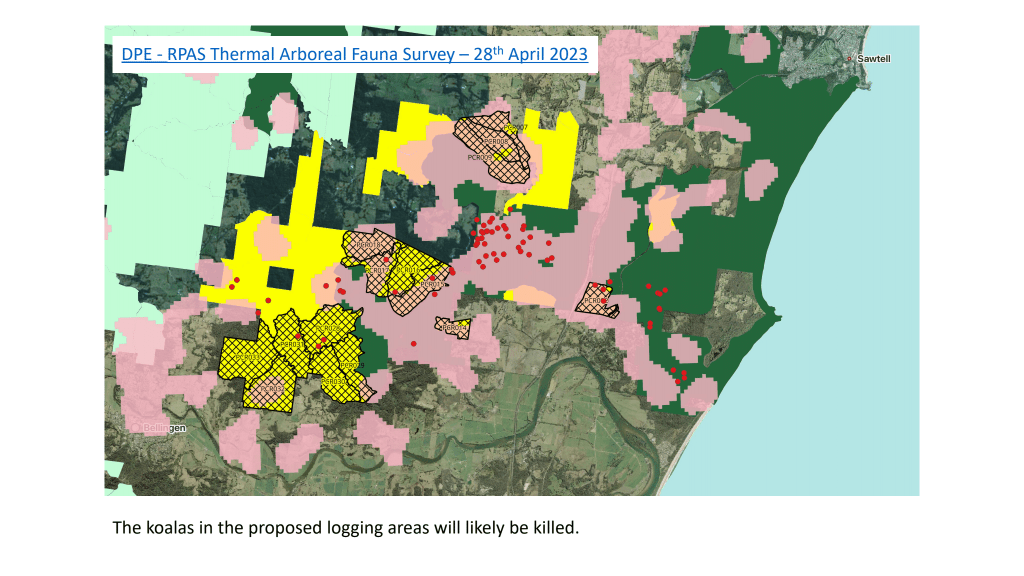The height and width of the screenshot is (576, 1024).
Task: Click the PCR016 hatched compartment
Action: (x=407, y=270)
